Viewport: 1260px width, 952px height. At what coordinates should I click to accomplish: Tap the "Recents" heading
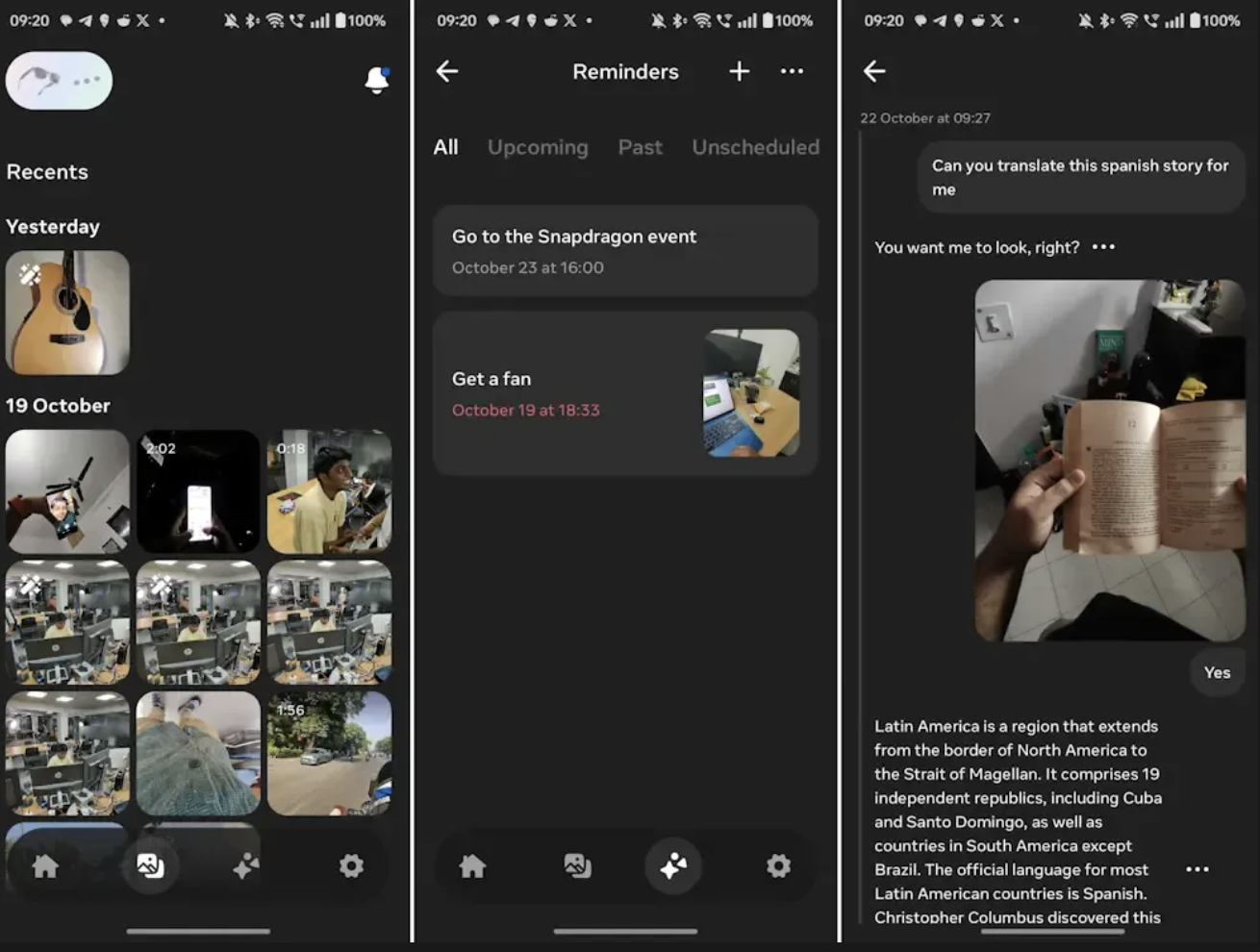pyautogui.click(x=47, y=172)
